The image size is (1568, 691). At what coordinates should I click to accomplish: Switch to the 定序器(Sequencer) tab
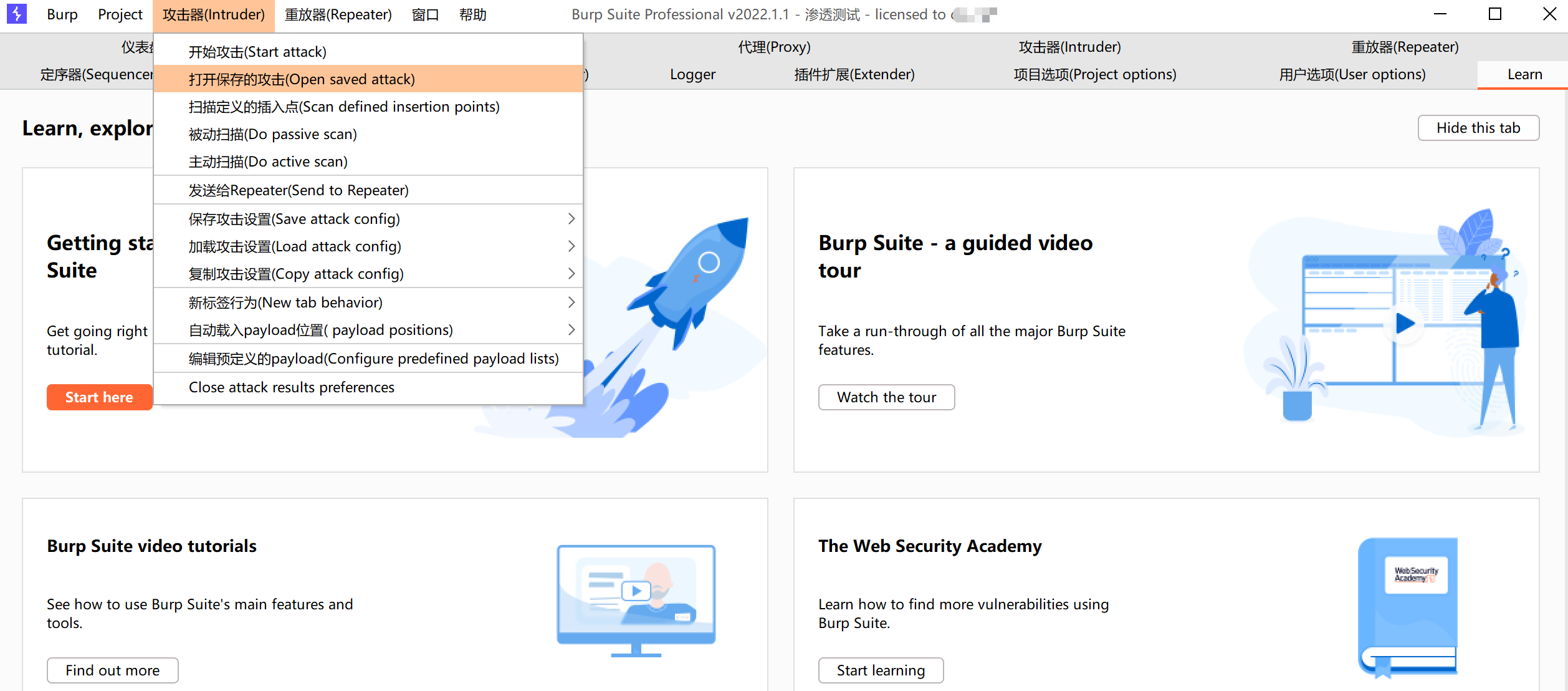97,74
